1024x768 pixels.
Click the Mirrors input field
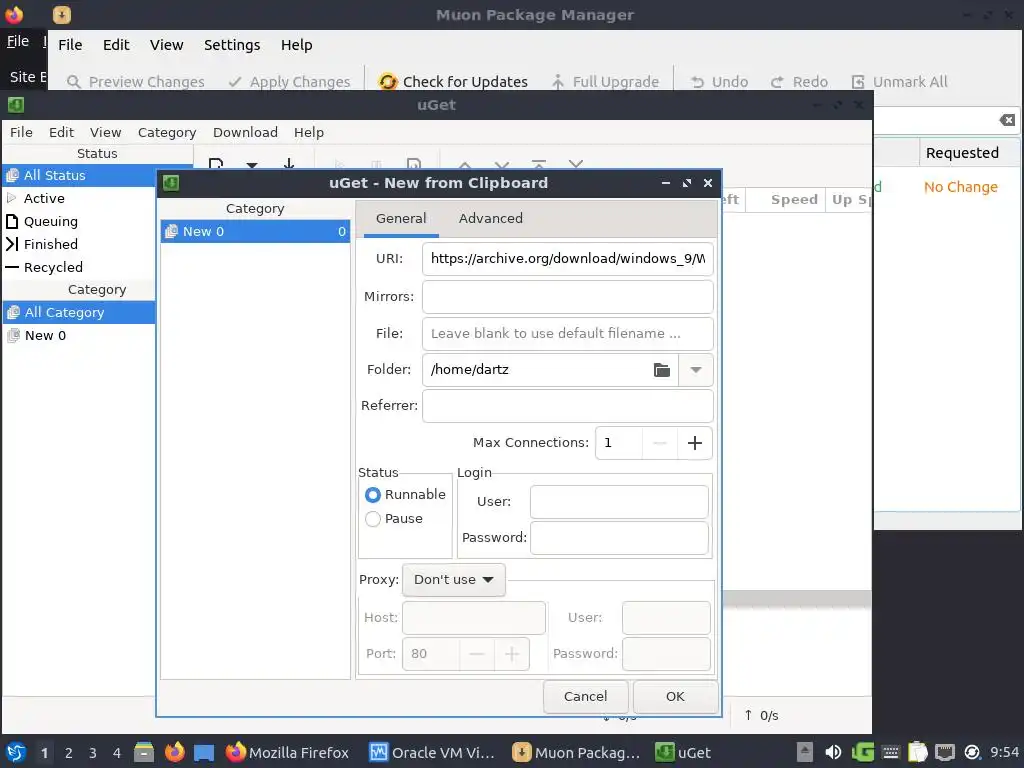(x=568, y=296)
